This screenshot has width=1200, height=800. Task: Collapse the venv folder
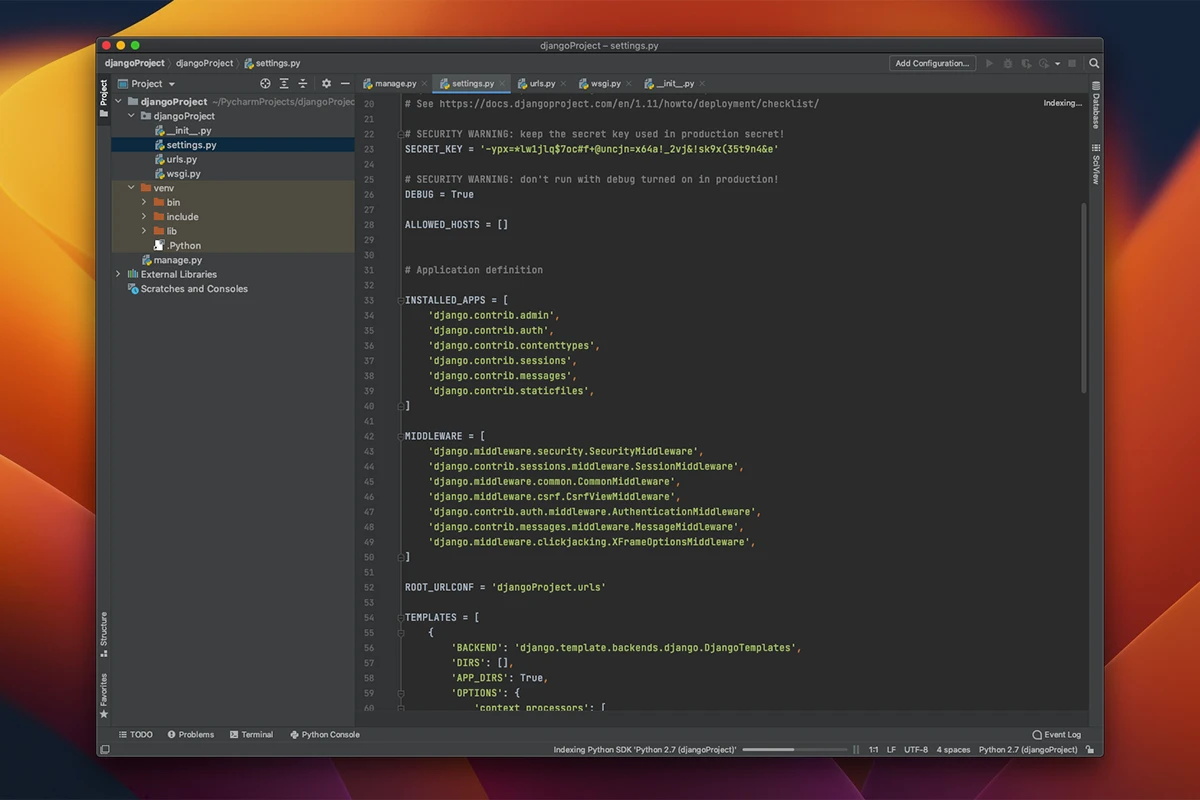coord(131,188)
